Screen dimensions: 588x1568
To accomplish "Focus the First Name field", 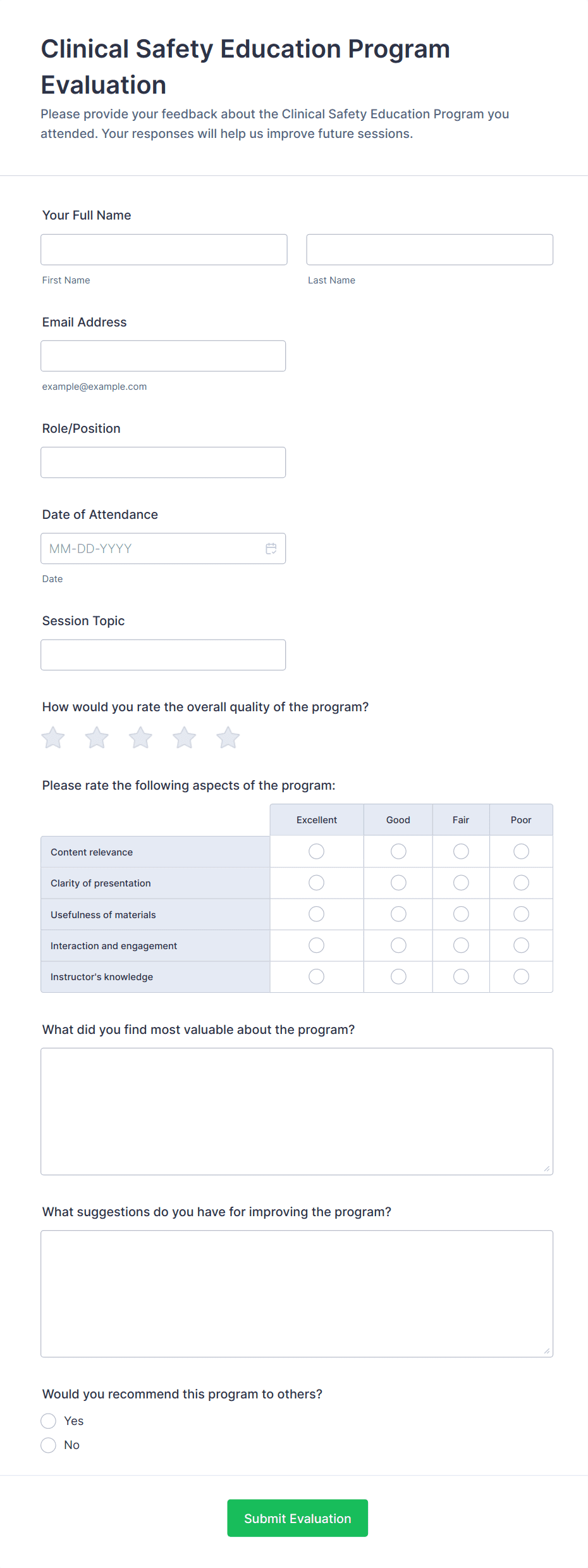I will click(x=164, y=250).
